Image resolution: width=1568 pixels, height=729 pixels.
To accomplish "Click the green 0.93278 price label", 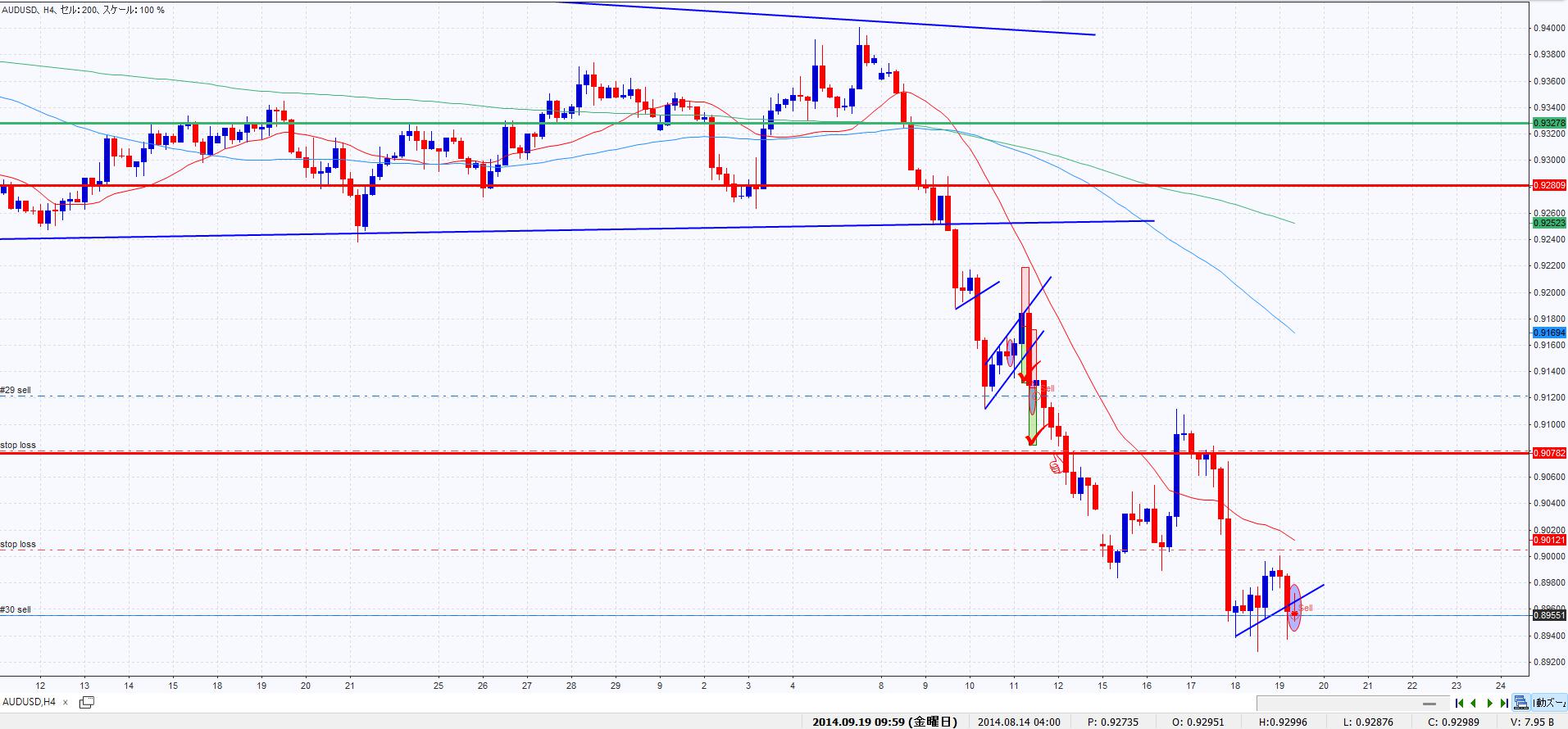I will 1548,123.
